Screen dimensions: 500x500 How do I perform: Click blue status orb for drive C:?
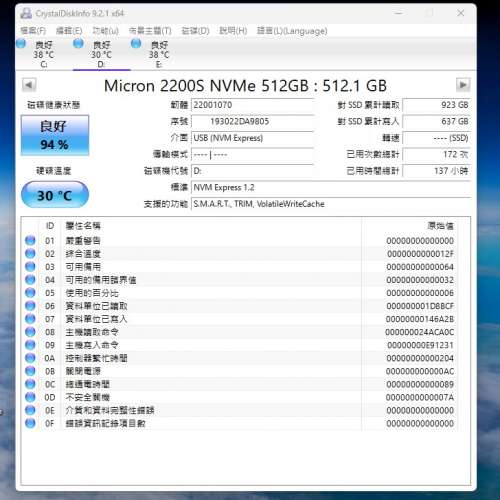(x=21, y=44)
